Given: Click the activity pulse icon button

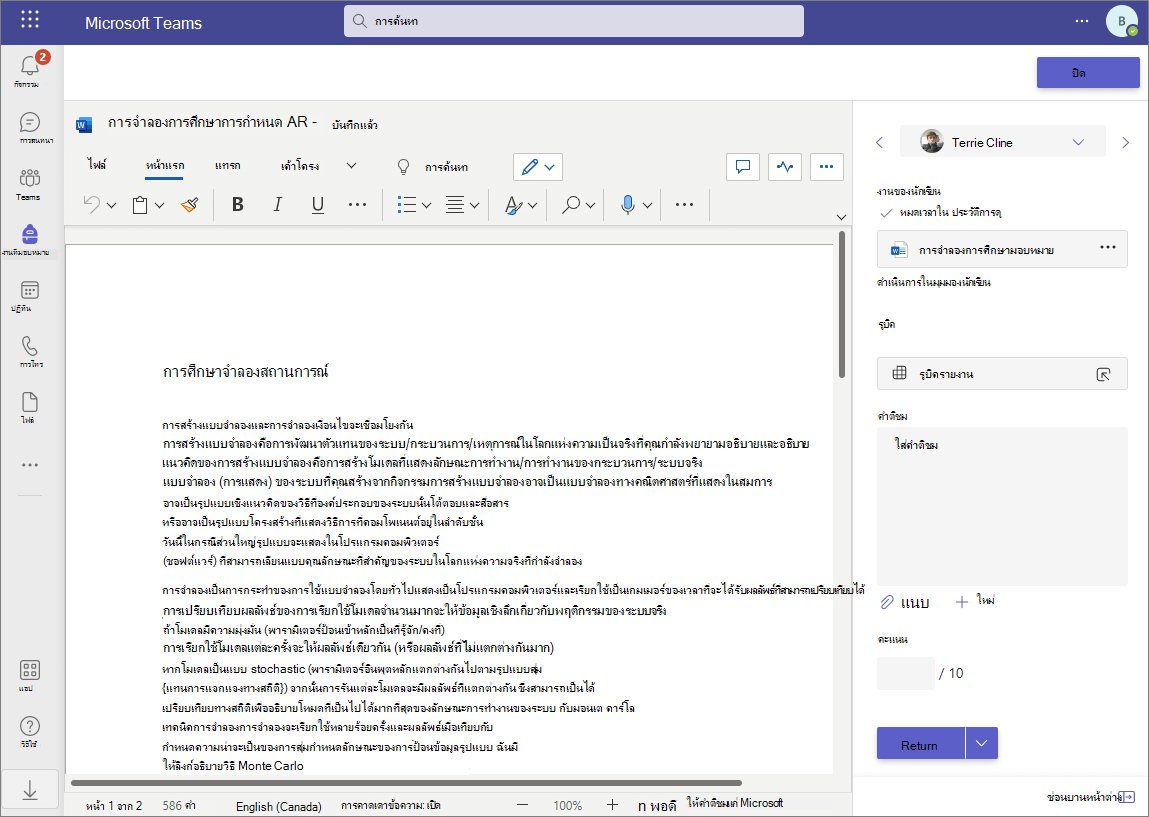Looking at the screenshot, I should coord(785,166).
